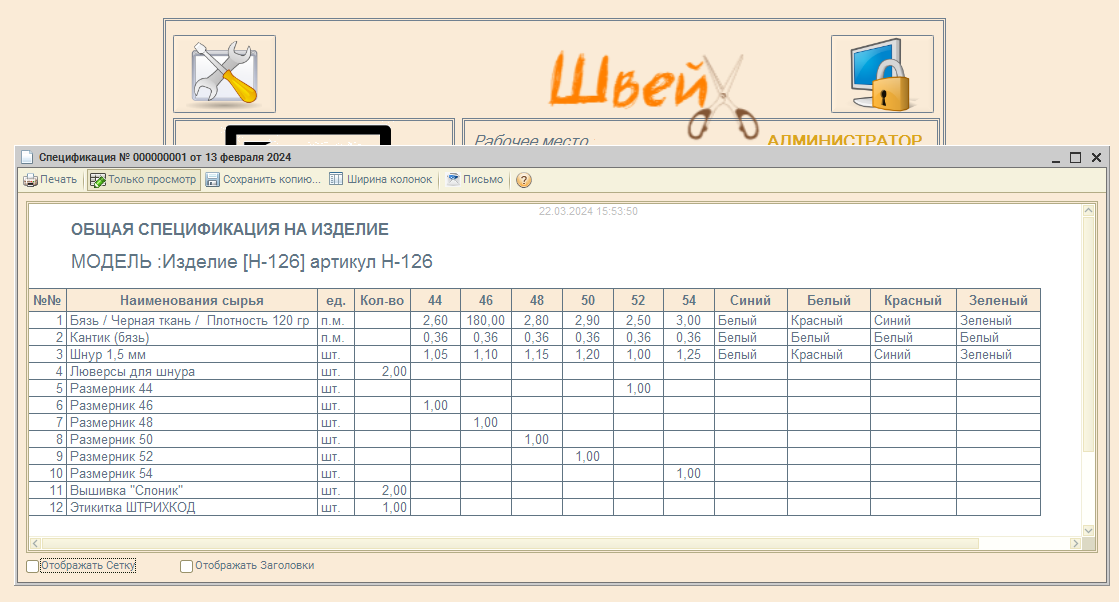Click the horizontal scrollbar thumb

click(510, 544)
